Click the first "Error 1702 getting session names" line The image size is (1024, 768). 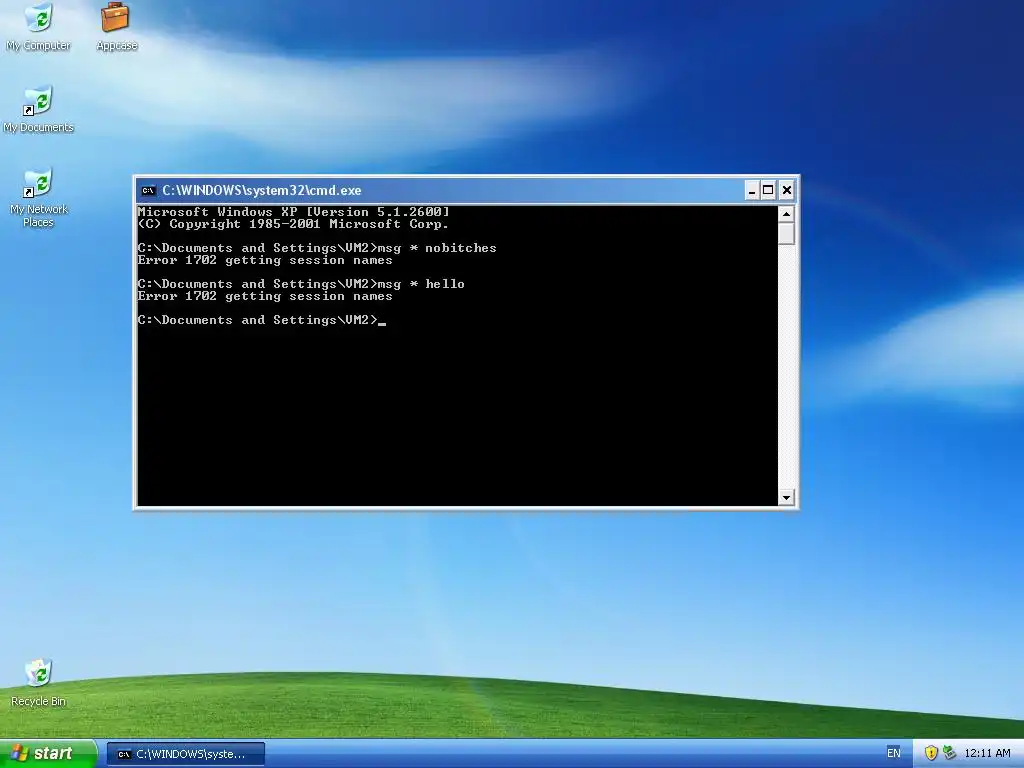point(265,260)
